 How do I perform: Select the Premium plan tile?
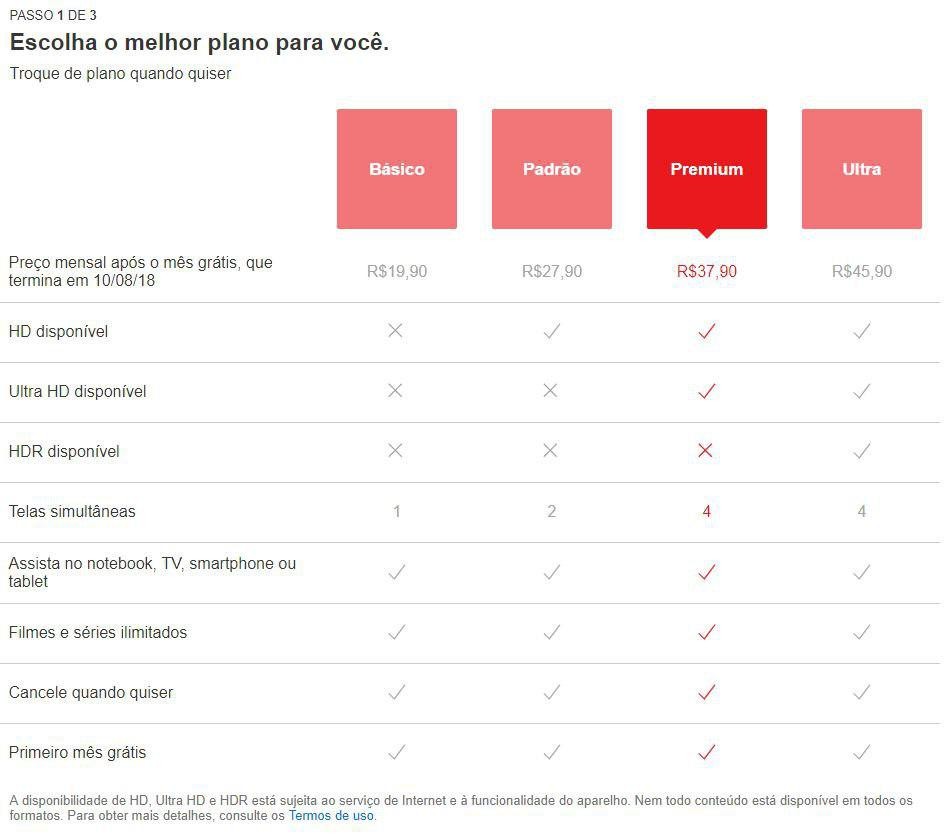[x=707, y=169]
